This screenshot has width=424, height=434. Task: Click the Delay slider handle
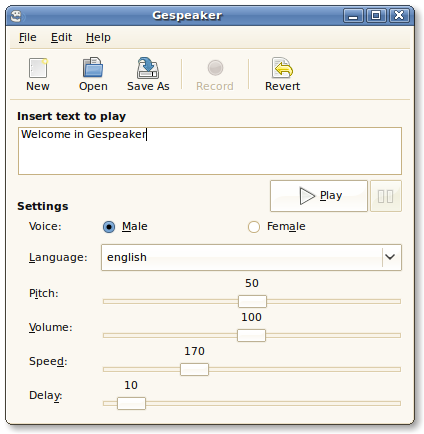(x=131, y=403)
